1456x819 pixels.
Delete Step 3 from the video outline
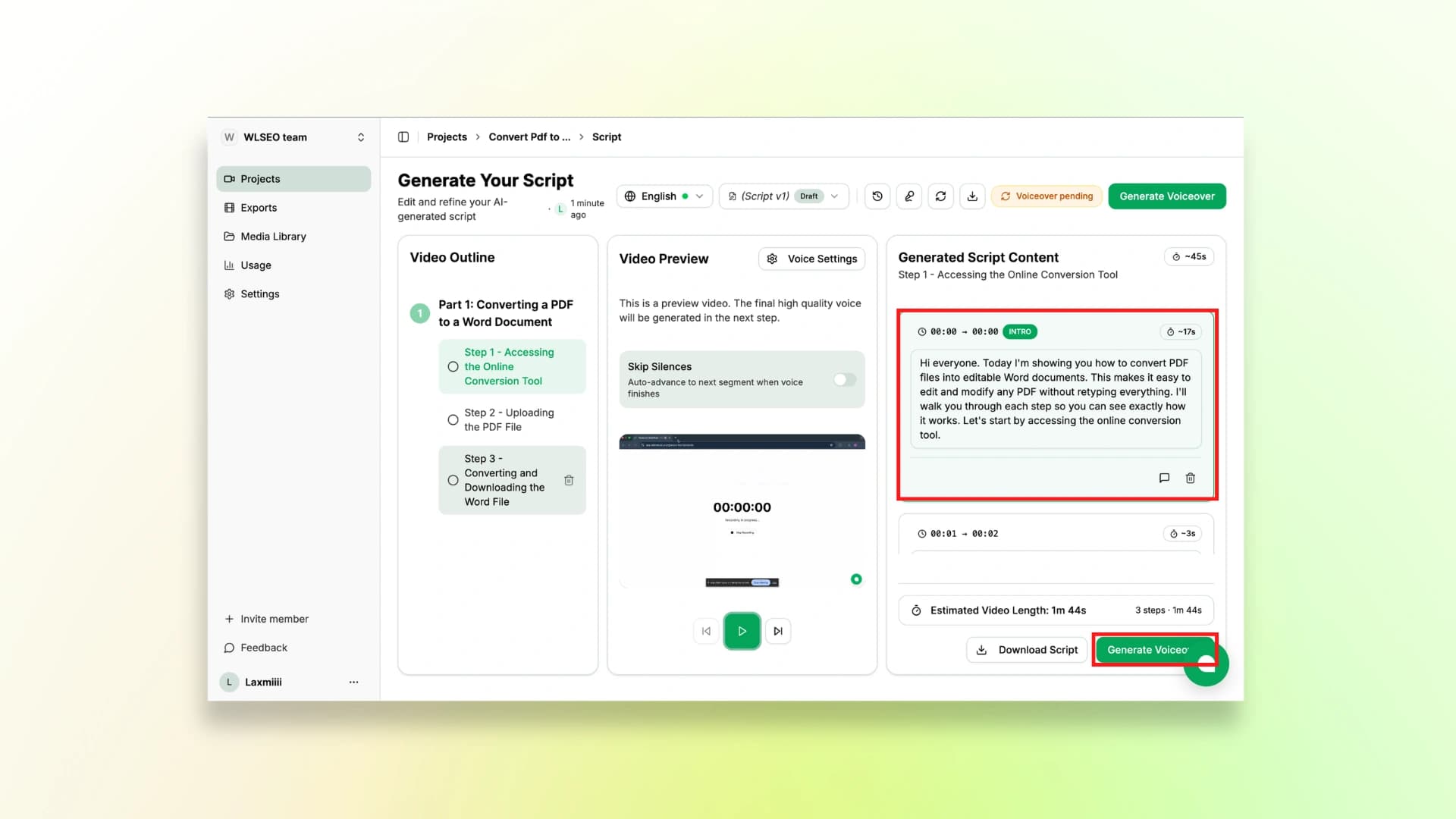coord(569,480)
